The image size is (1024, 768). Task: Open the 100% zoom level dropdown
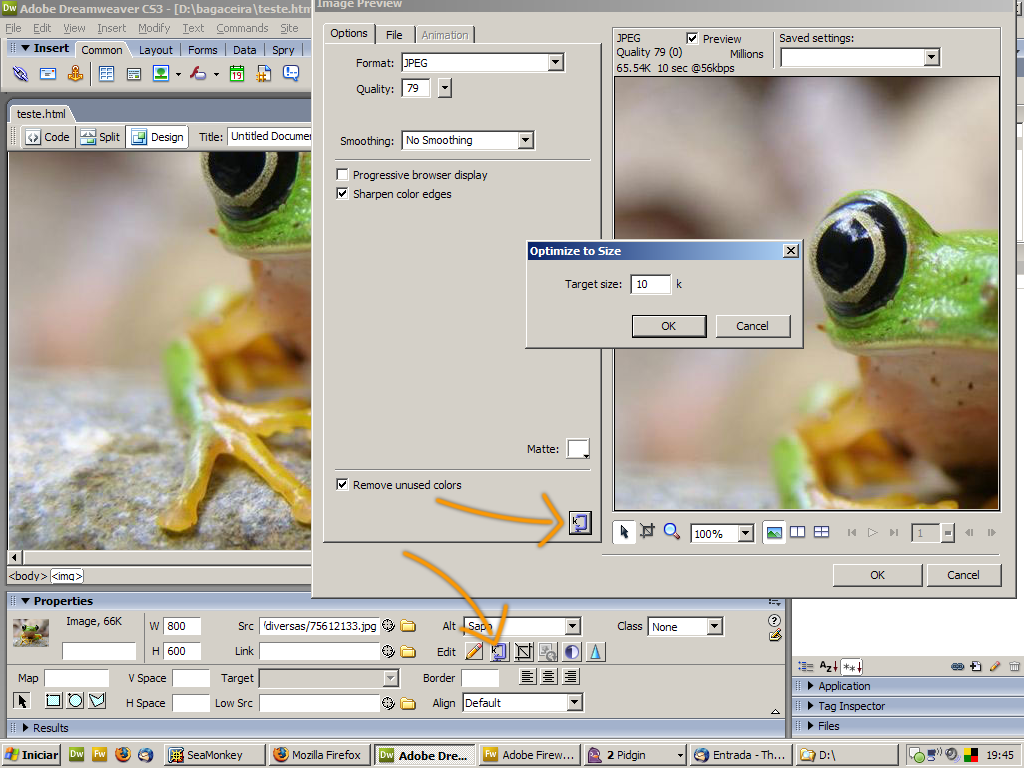coord(746,534)
